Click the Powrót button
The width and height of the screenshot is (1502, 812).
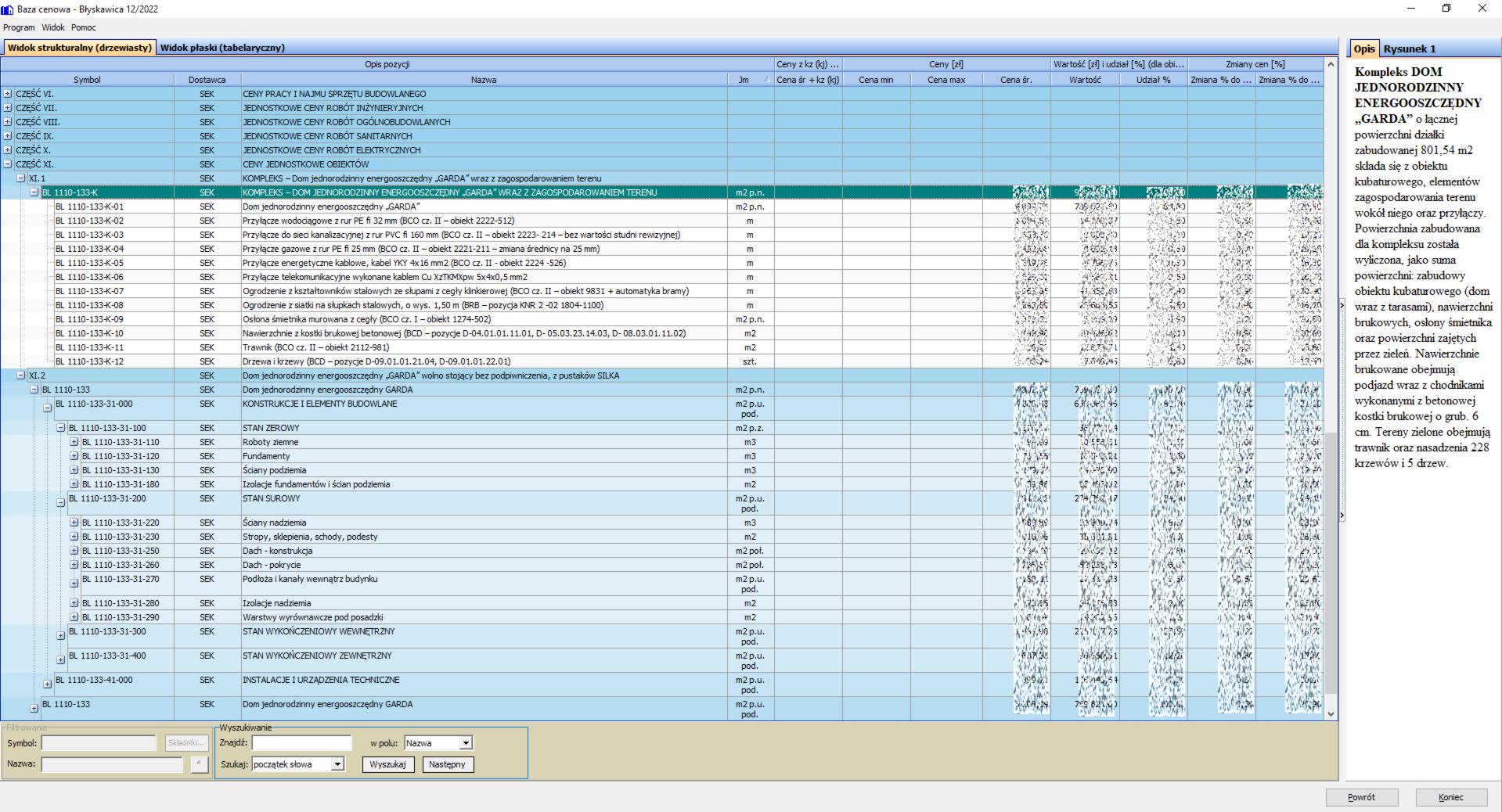click(x=1361, y=797)
